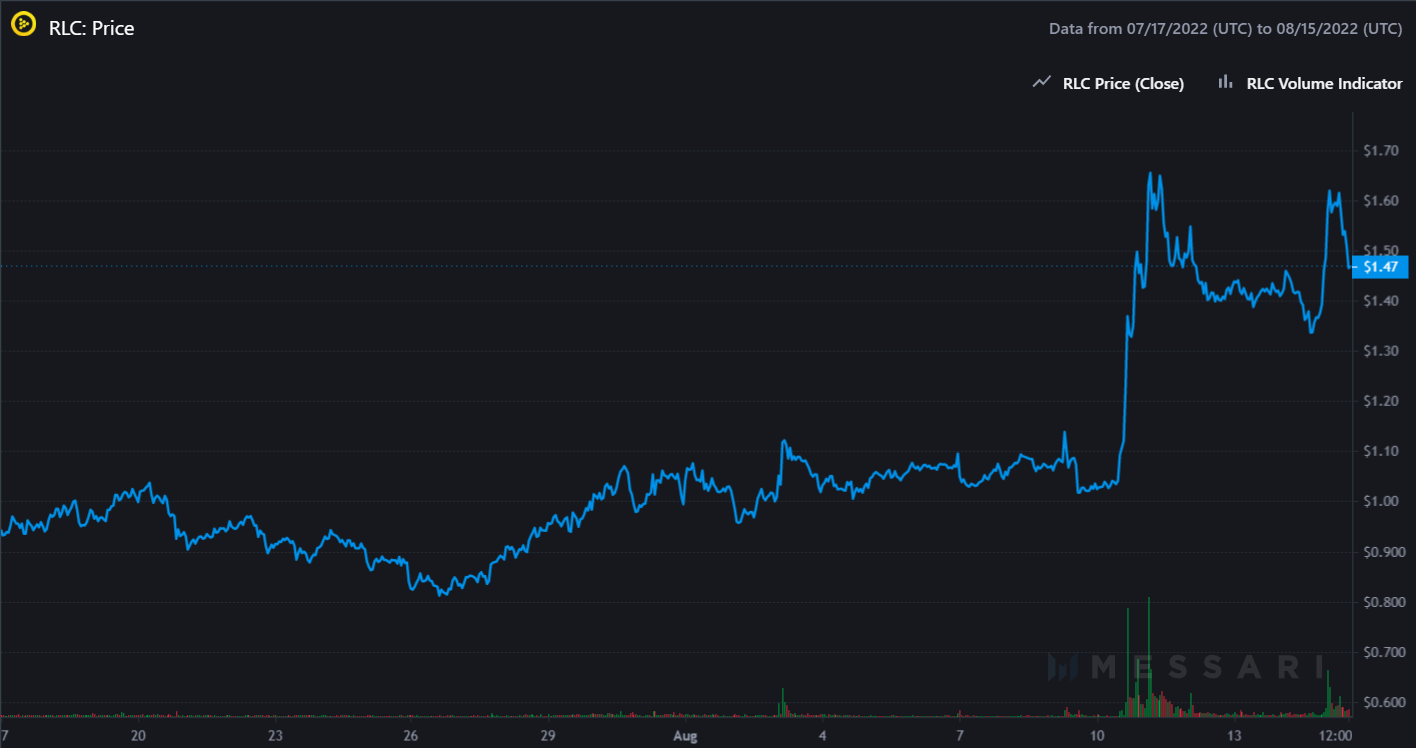Click the $1.70 price axis label

click(x=1380, y=151)
